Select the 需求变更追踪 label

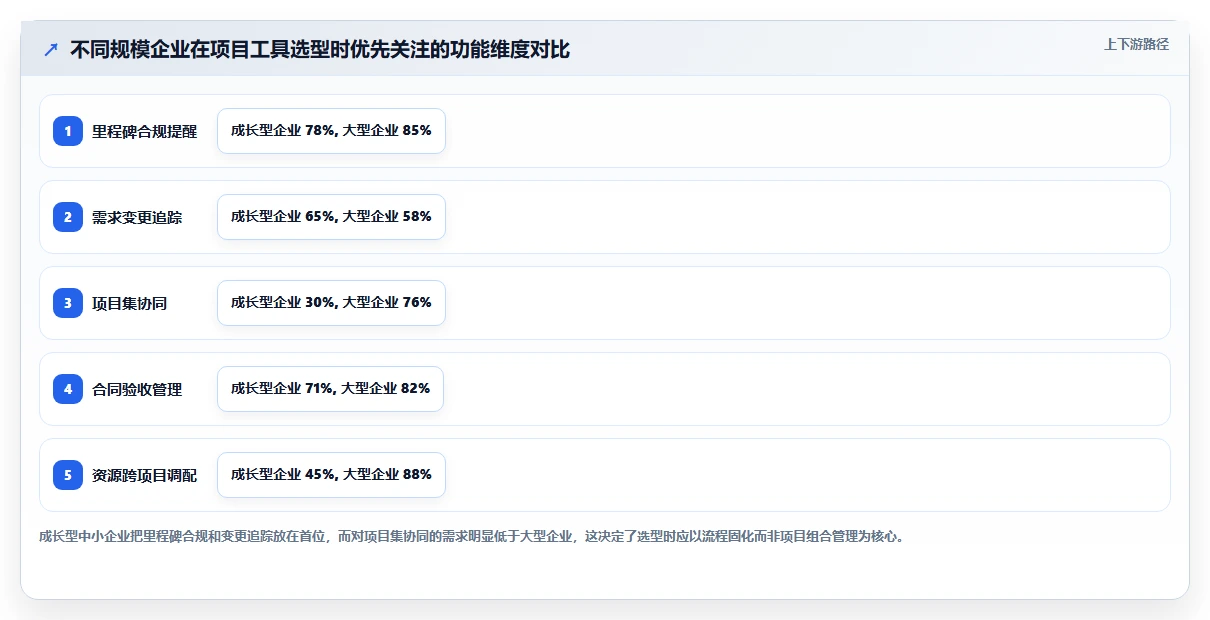coord(137,217)
